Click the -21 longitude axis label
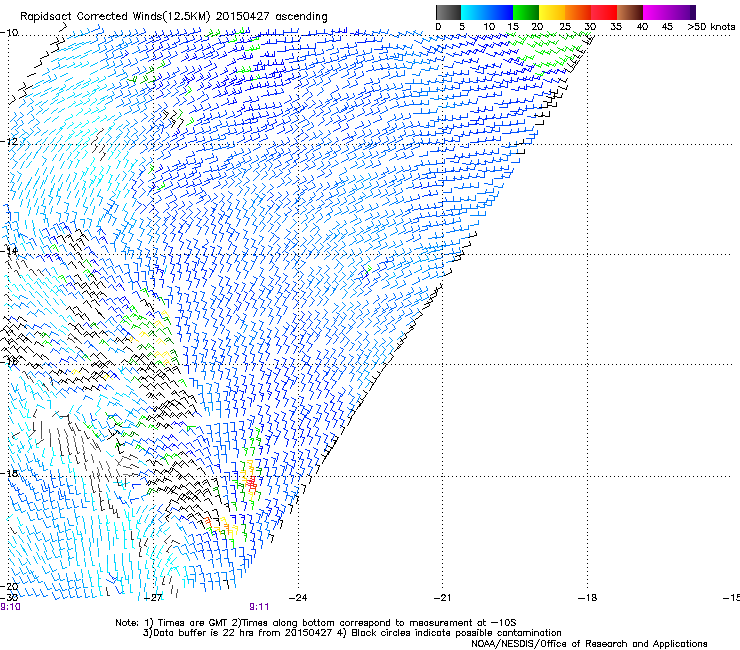This screenshot has width=740, height=650. pos(442,598)
